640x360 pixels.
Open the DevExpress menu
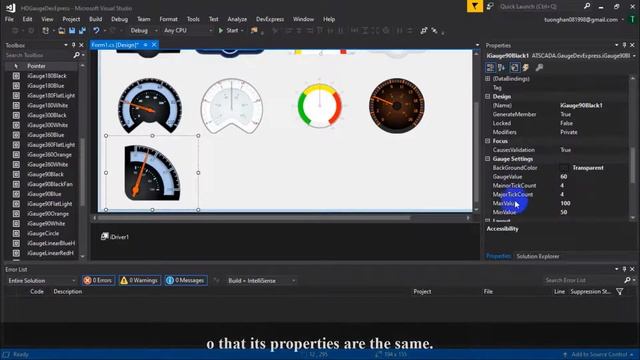pos(270,19)
